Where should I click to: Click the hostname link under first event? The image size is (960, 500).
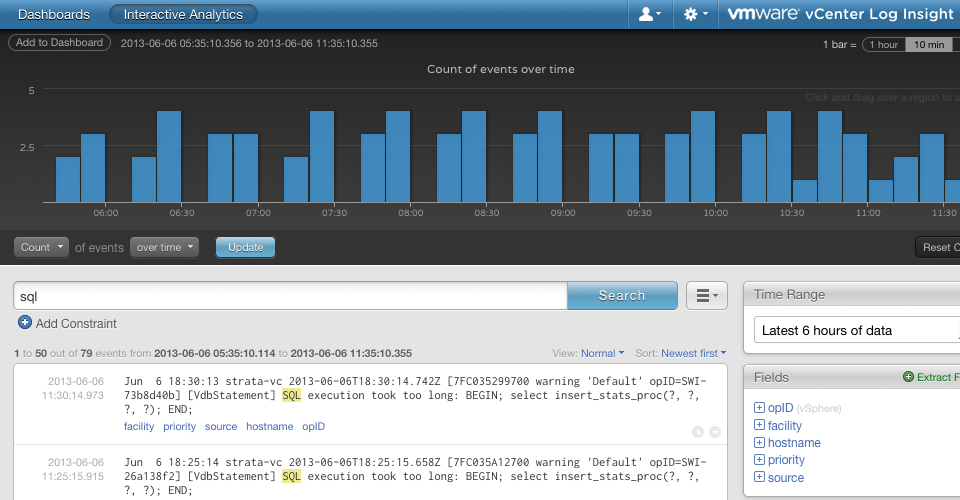[x=269, y=427]
